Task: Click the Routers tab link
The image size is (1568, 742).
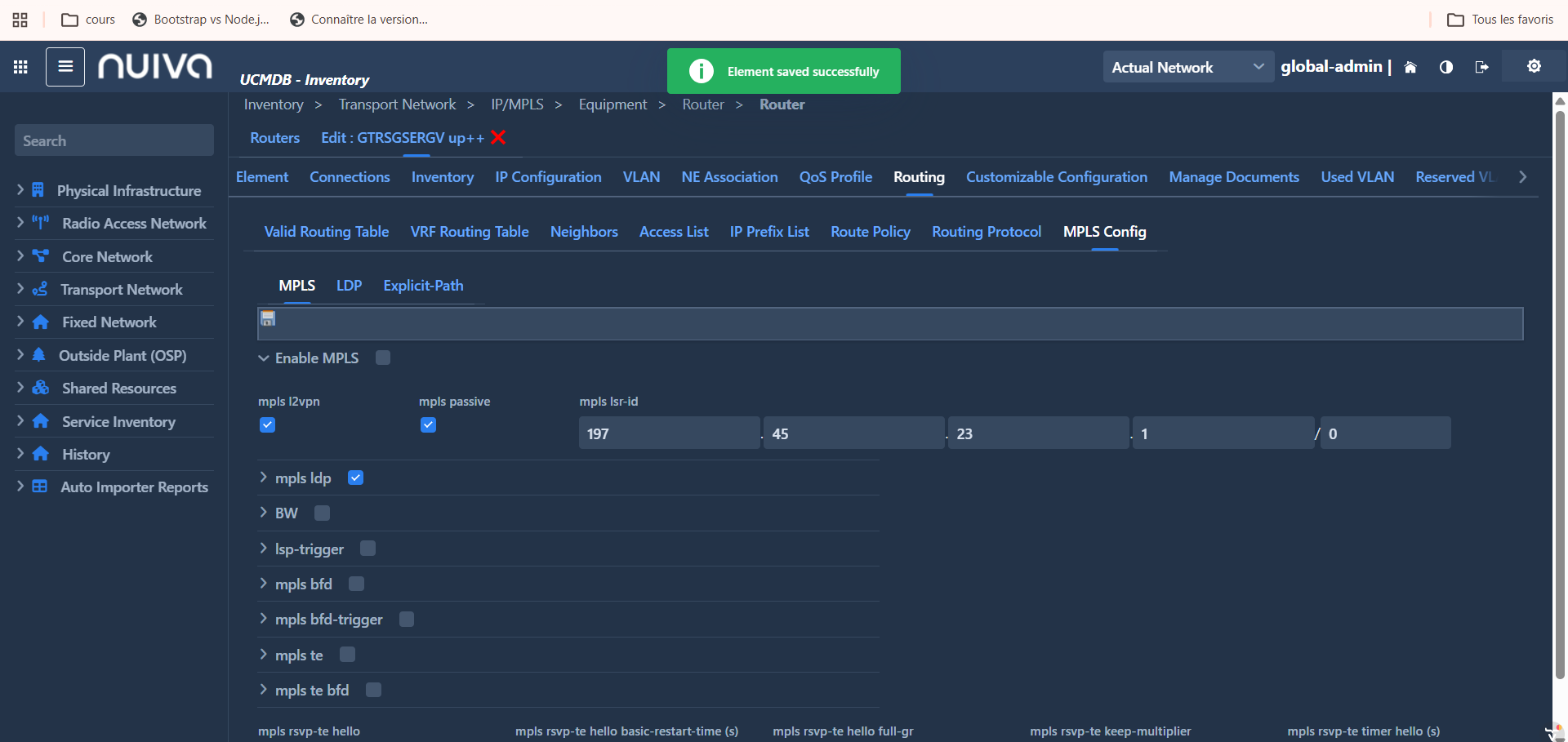Action: click(x=274, y=138)
